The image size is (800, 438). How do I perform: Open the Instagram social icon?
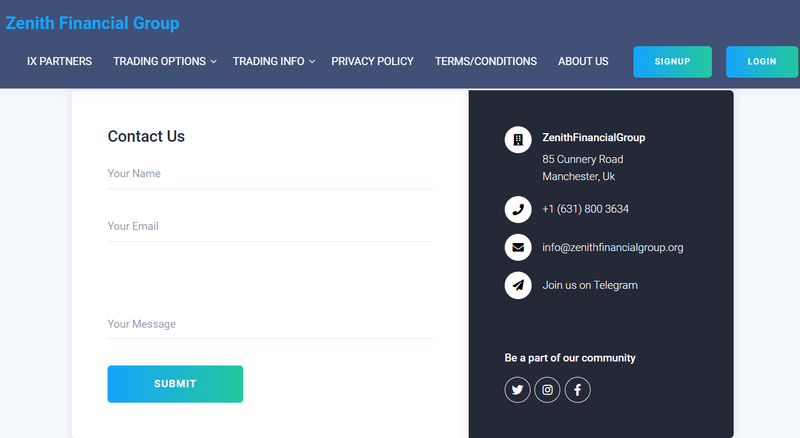547,390
